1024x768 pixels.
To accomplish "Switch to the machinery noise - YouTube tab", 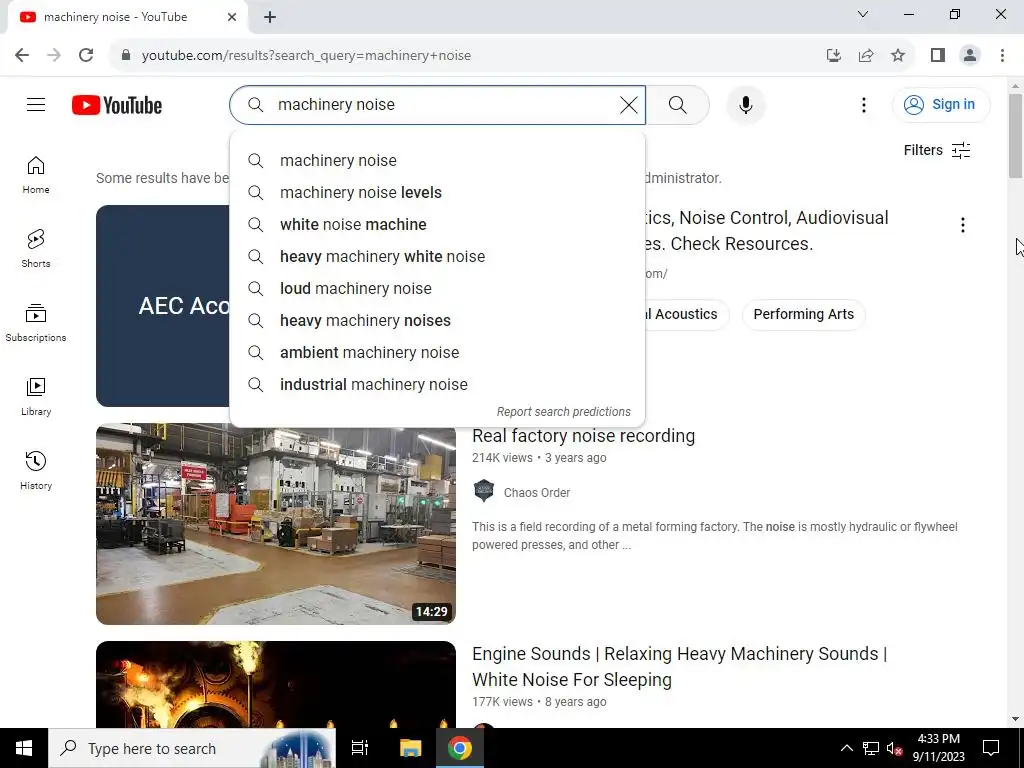I will point(127,17).
